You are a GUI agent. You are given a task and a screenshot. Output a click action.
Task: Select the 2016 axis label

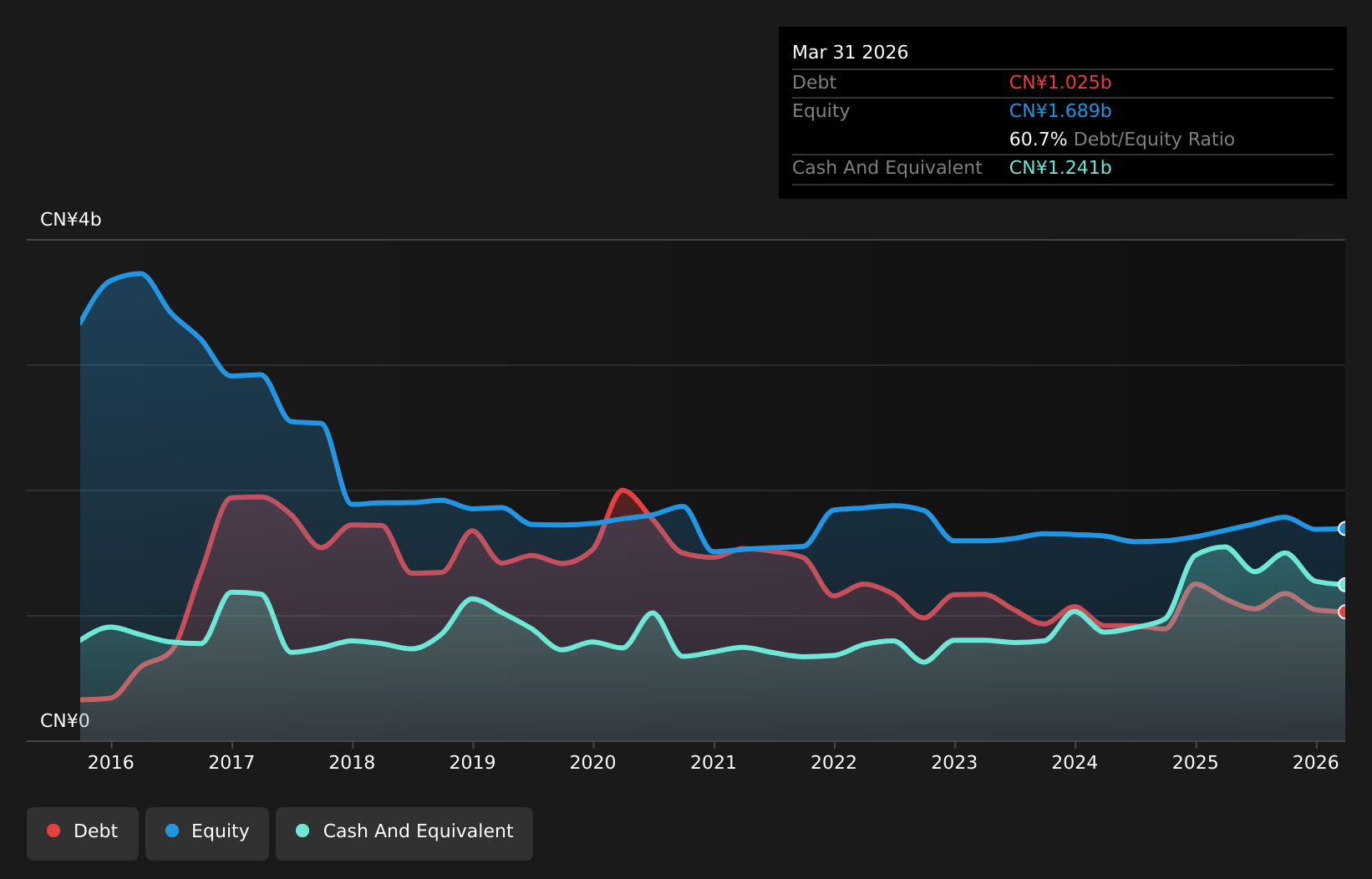(x=111, y=762)
